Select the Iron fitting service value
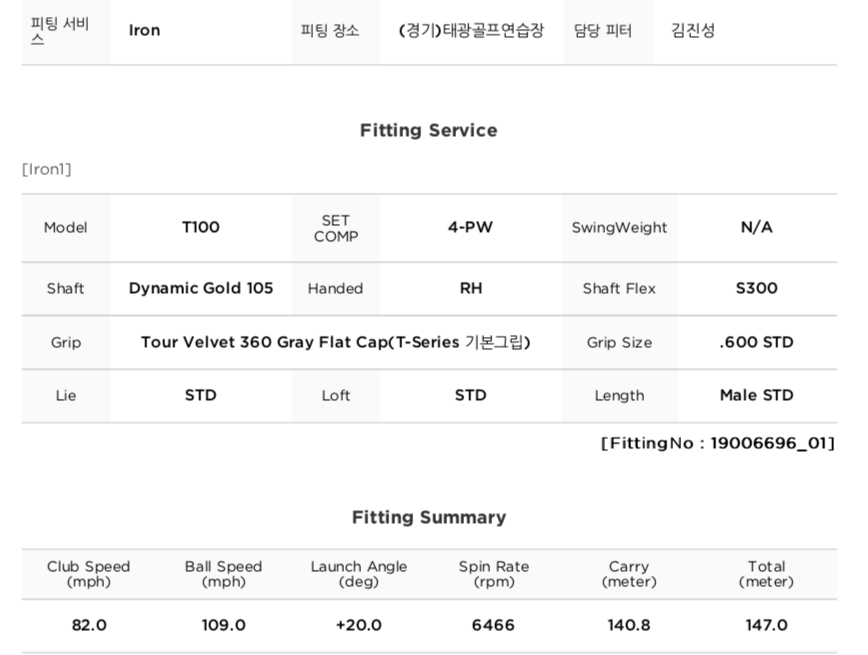This screenshot has height=655, width=868. coord(144,31)
